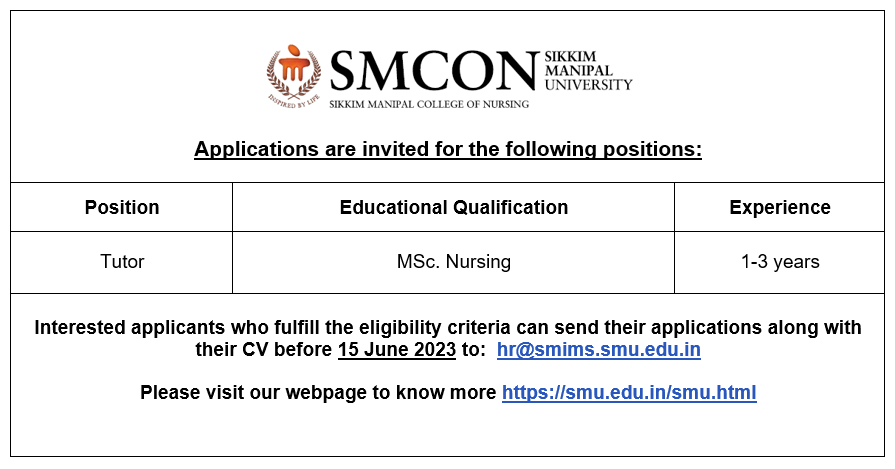Click the Please visit our webpage text

click(318, 393)
